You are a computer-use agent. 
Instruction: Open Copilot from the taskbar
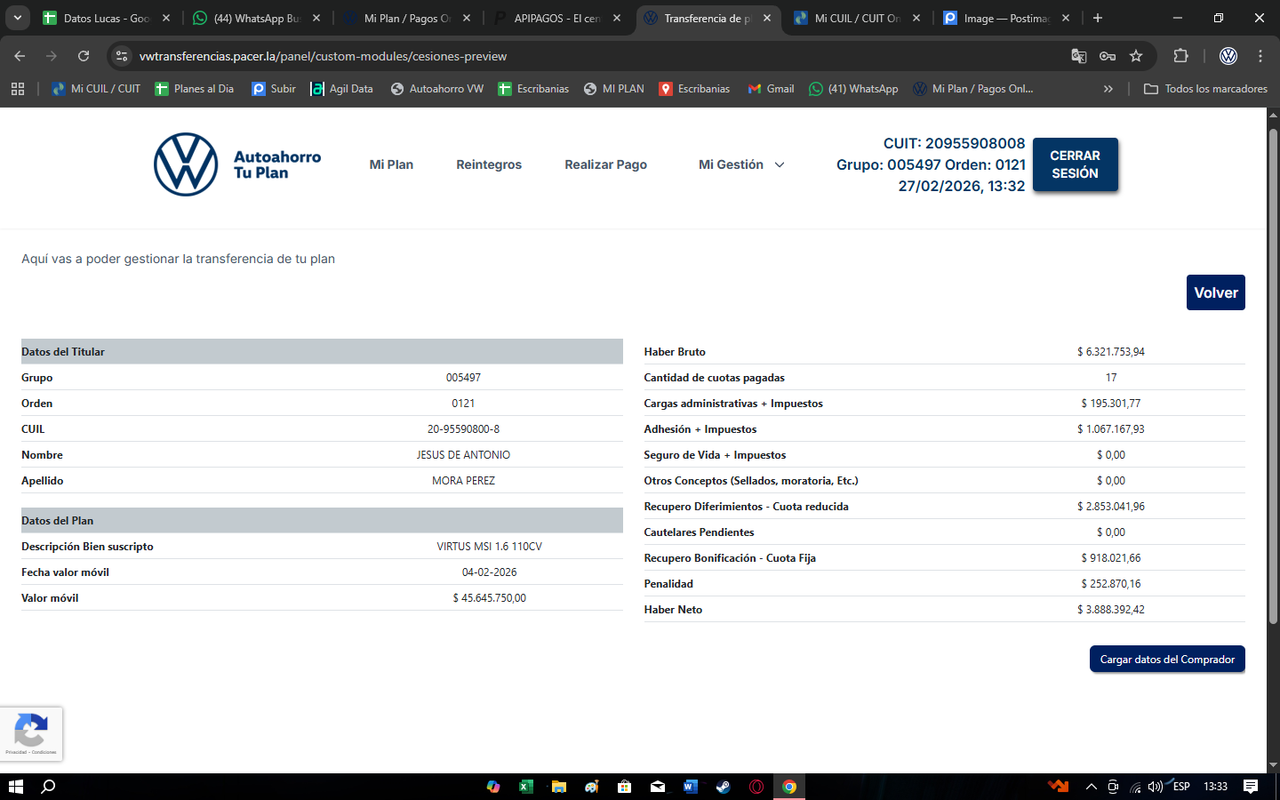(493, 786)
